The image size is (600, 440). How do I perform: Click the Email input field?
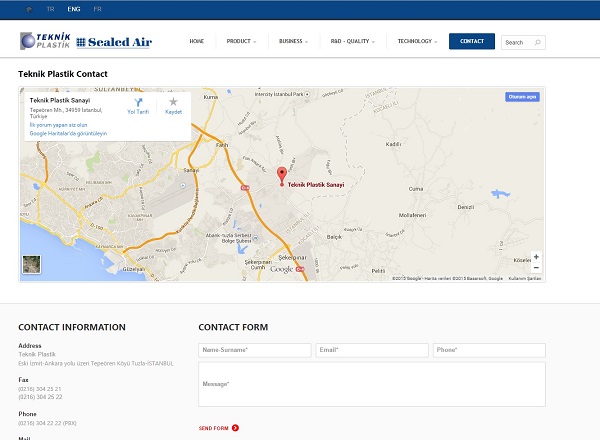(372, 350)
